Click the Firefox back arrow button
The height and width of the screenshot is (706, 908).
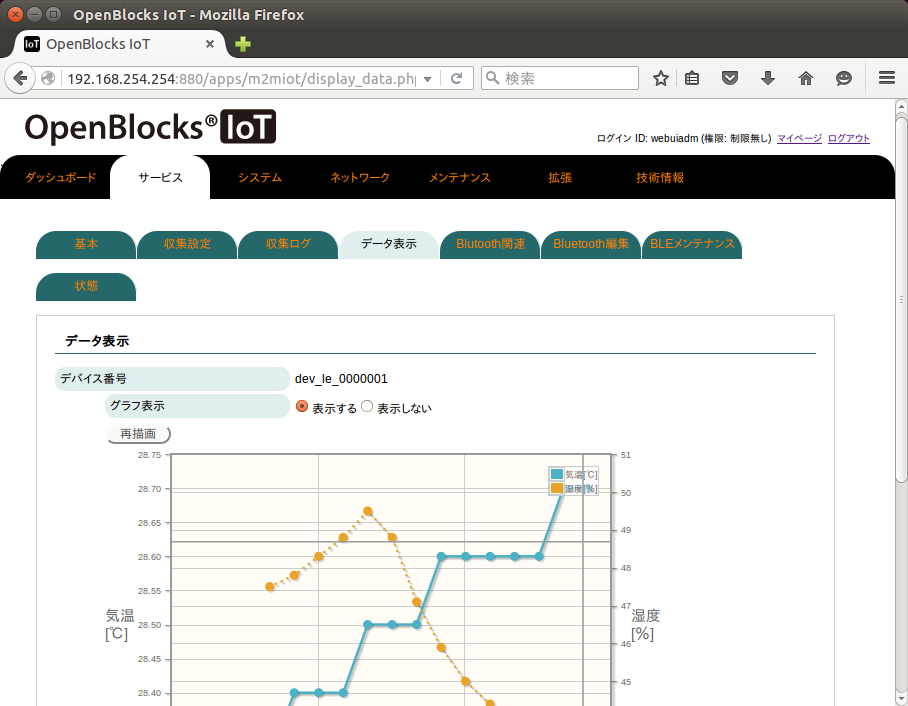point(20,78)
